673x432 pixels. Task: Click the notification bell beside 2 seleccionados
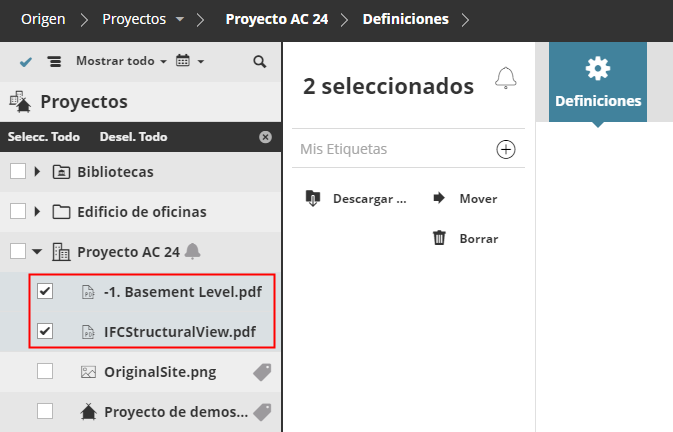point(506,79)
